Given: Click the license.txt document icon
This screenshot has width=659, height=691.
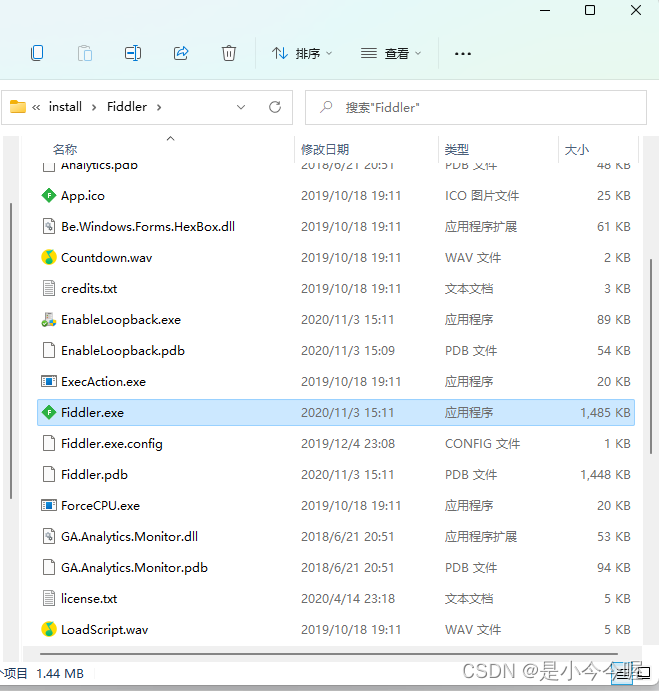Looking at the screenshot, I should point(49,598).
